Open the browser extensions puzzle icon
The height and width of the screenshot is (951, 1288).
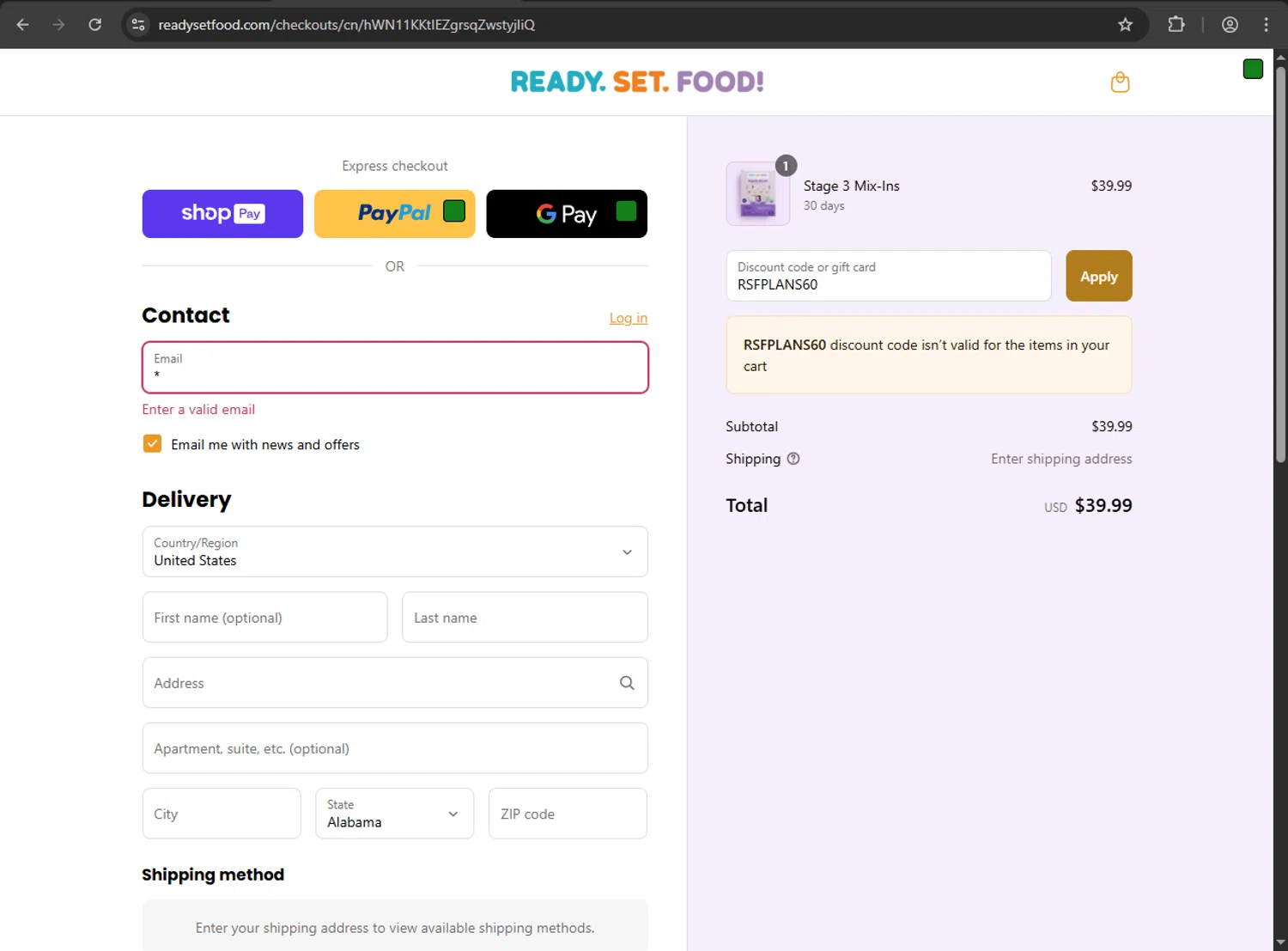click(1176, 25)
